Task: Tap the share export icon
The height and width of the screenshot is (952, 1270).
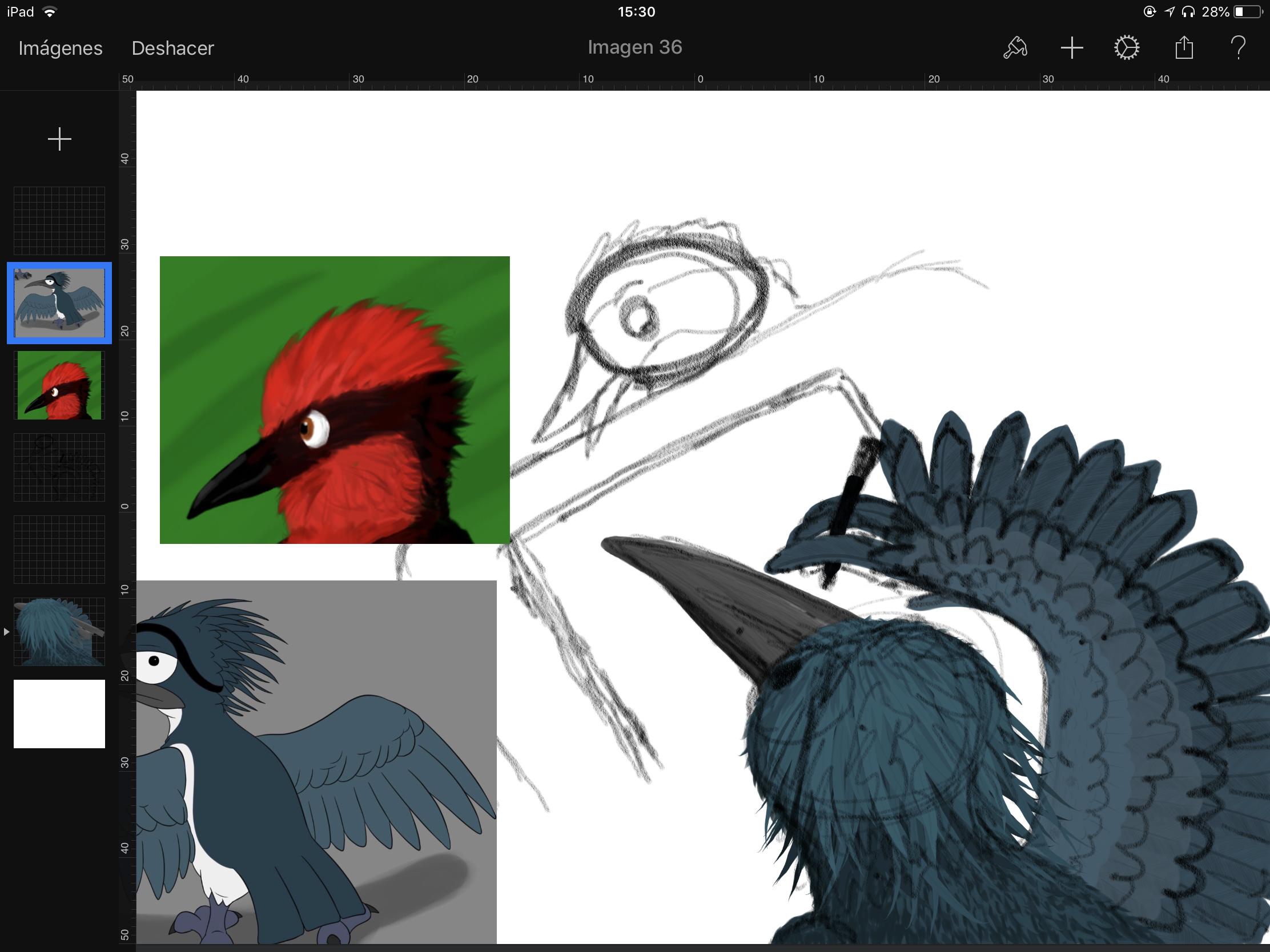Action: click(1183, 48)
